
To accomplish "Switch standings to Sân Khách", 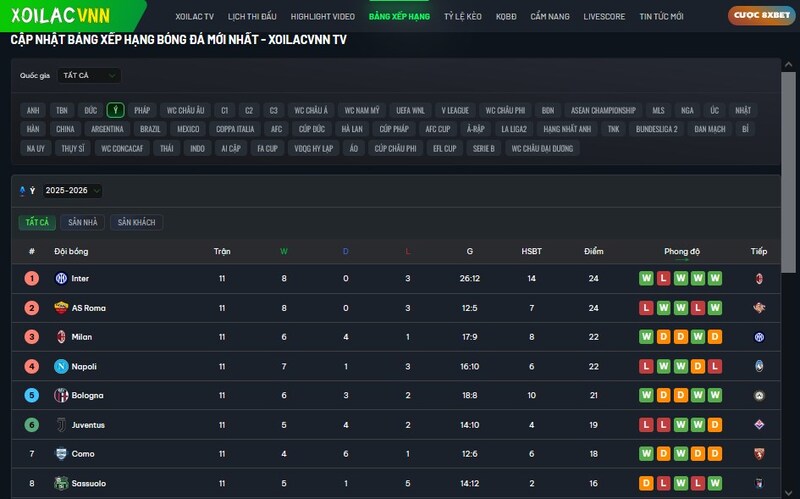I will click(136, 222).
